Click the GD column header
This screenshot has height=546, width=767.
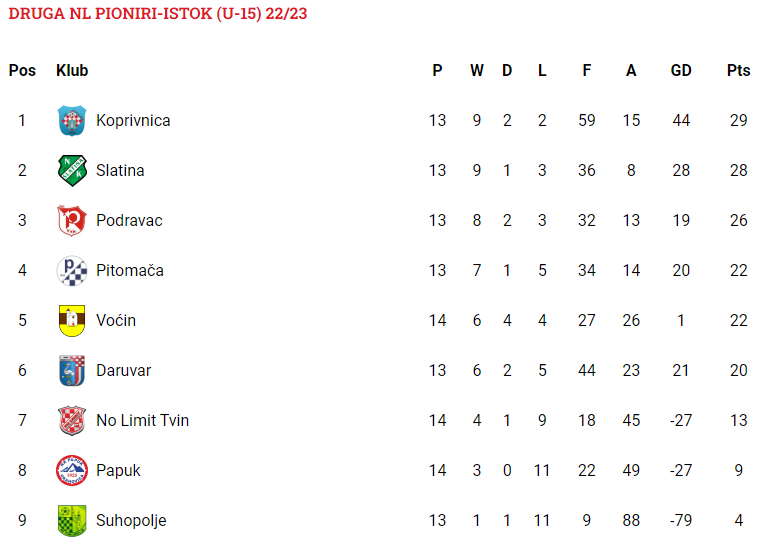pyautogui.click(x=681, y=70)
